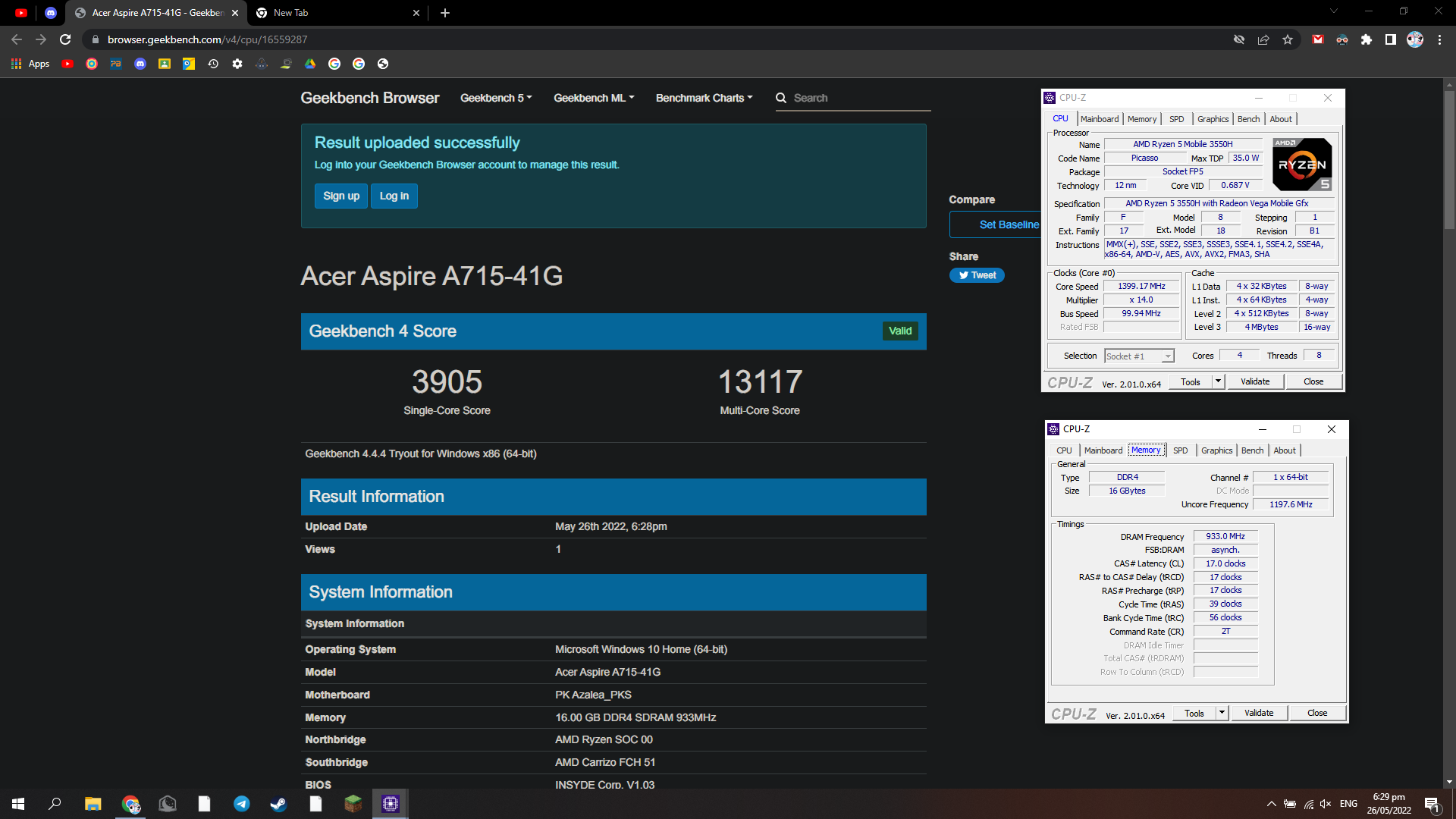
Task: Toggle the browser side panel icon
Action: [x=1391, y=39]
